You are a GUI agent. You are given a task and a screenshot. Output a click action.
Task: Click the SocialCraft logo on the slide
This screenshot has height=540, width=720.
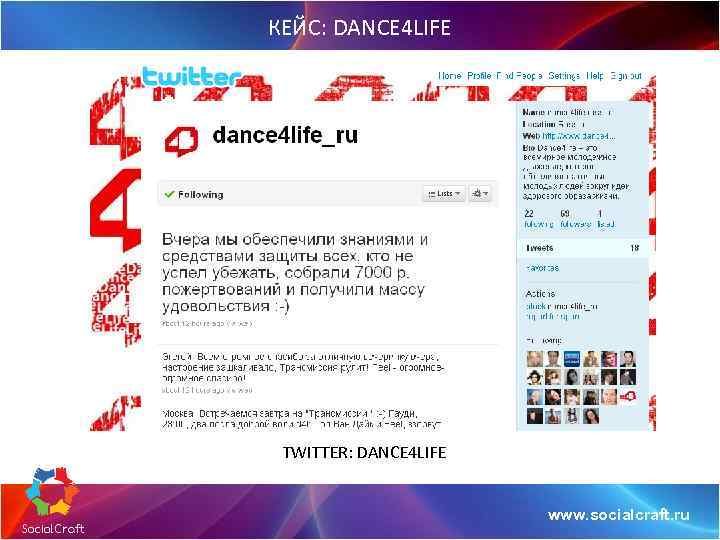[x=52, y=501]
